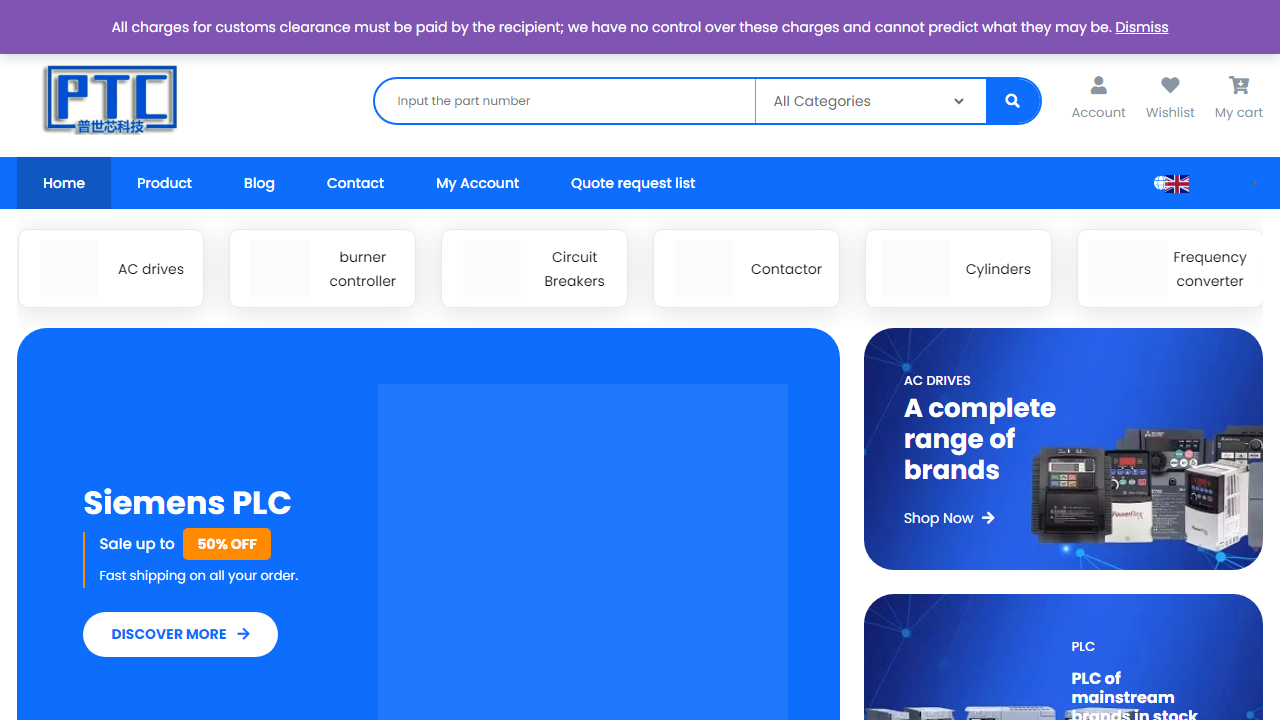The width and height of the screenshot is (1280, 720).
Task: Open the My cart icon
Action: click(1239, 85)
